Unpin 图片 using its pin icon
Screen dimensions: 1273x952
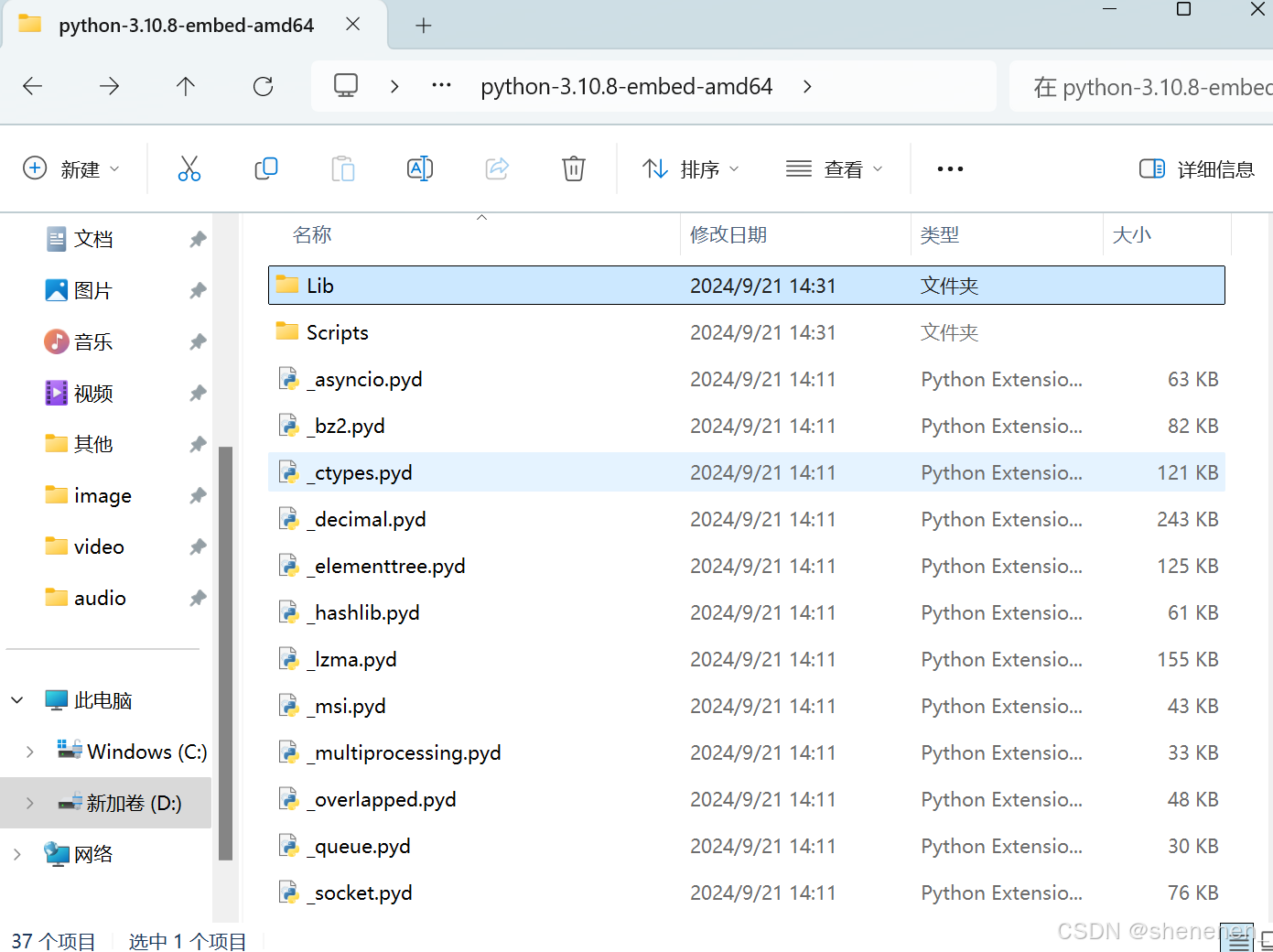tap(198, 290)
